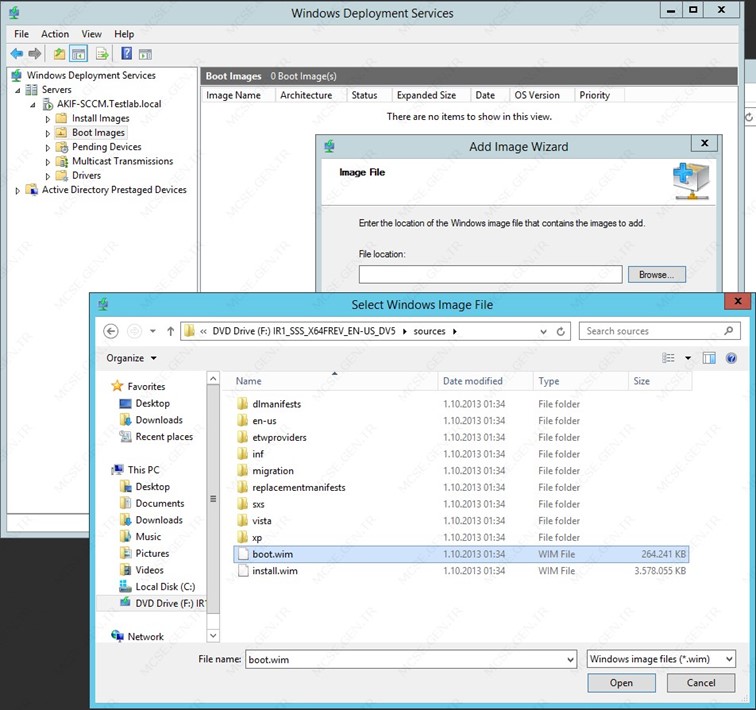756x710 pixels.
Task: Expand the Drivers node
Action: coord(47,176)
